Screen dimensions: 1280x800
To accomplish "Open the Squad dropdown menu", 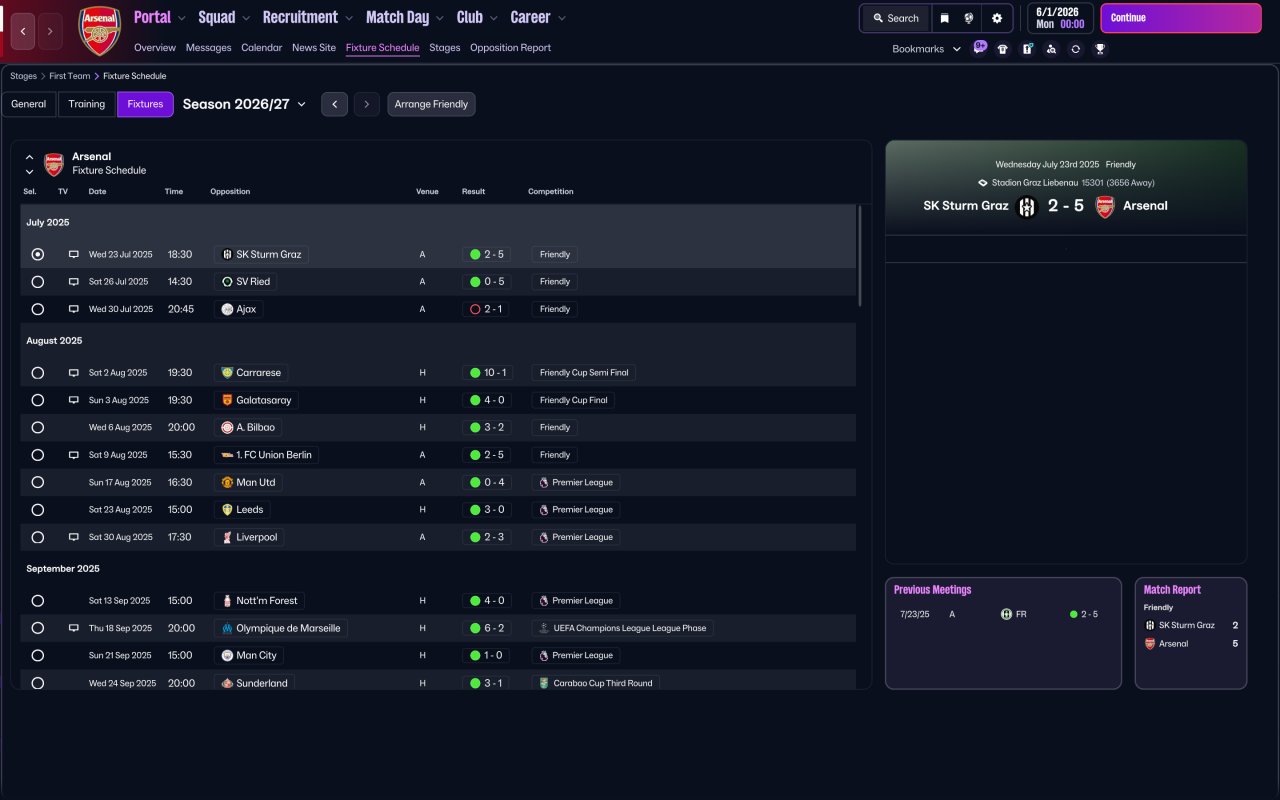I will (x=225, y=17).
